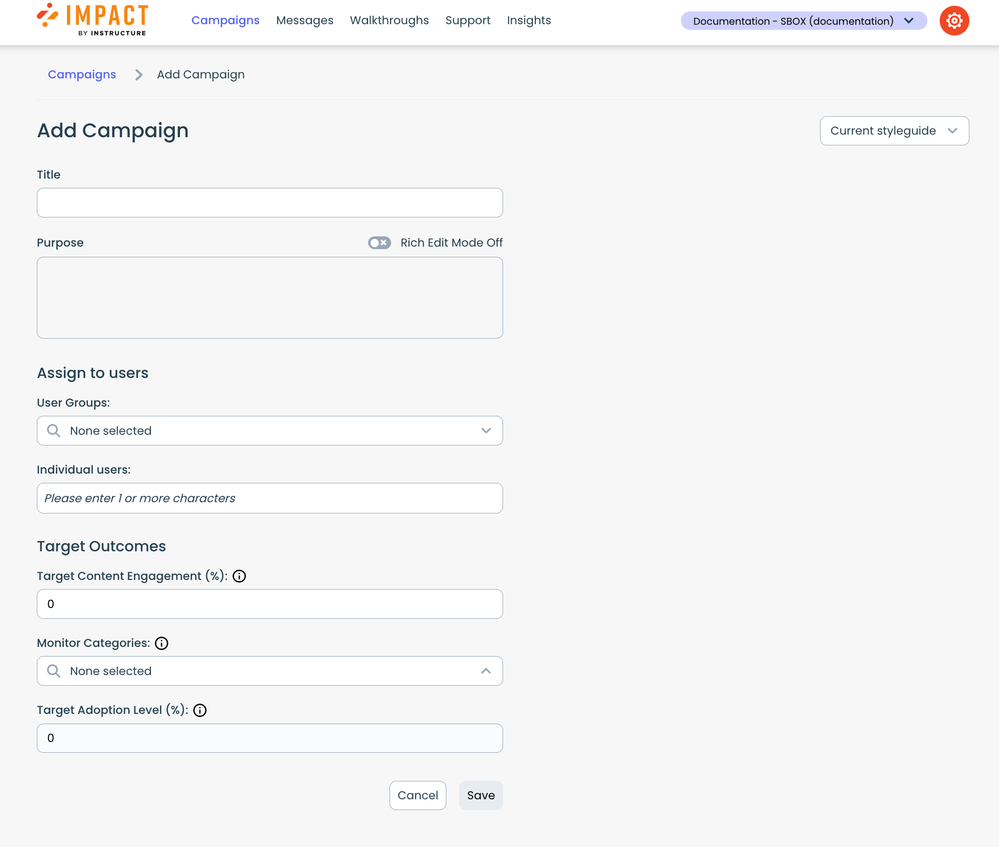Viewport: 999px width, 847px height.
Task: Click info icon next to Monitor Categories
Action: pyautogui.click(x=162, y=644)
